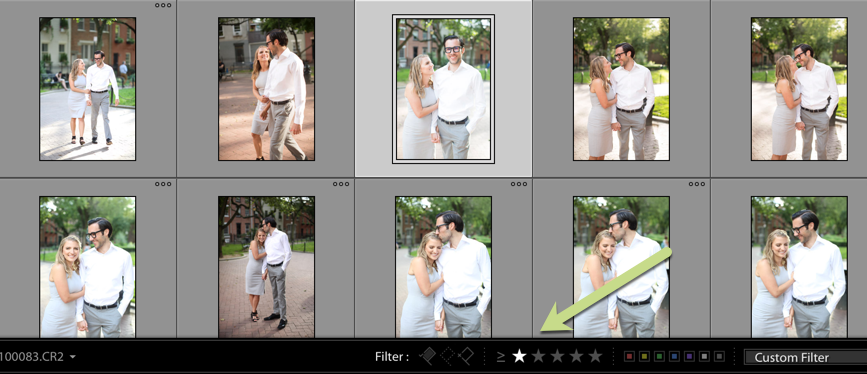The image size is (867, 374).
Task: Set rating filter to two stars
Action: click(539, 356)
